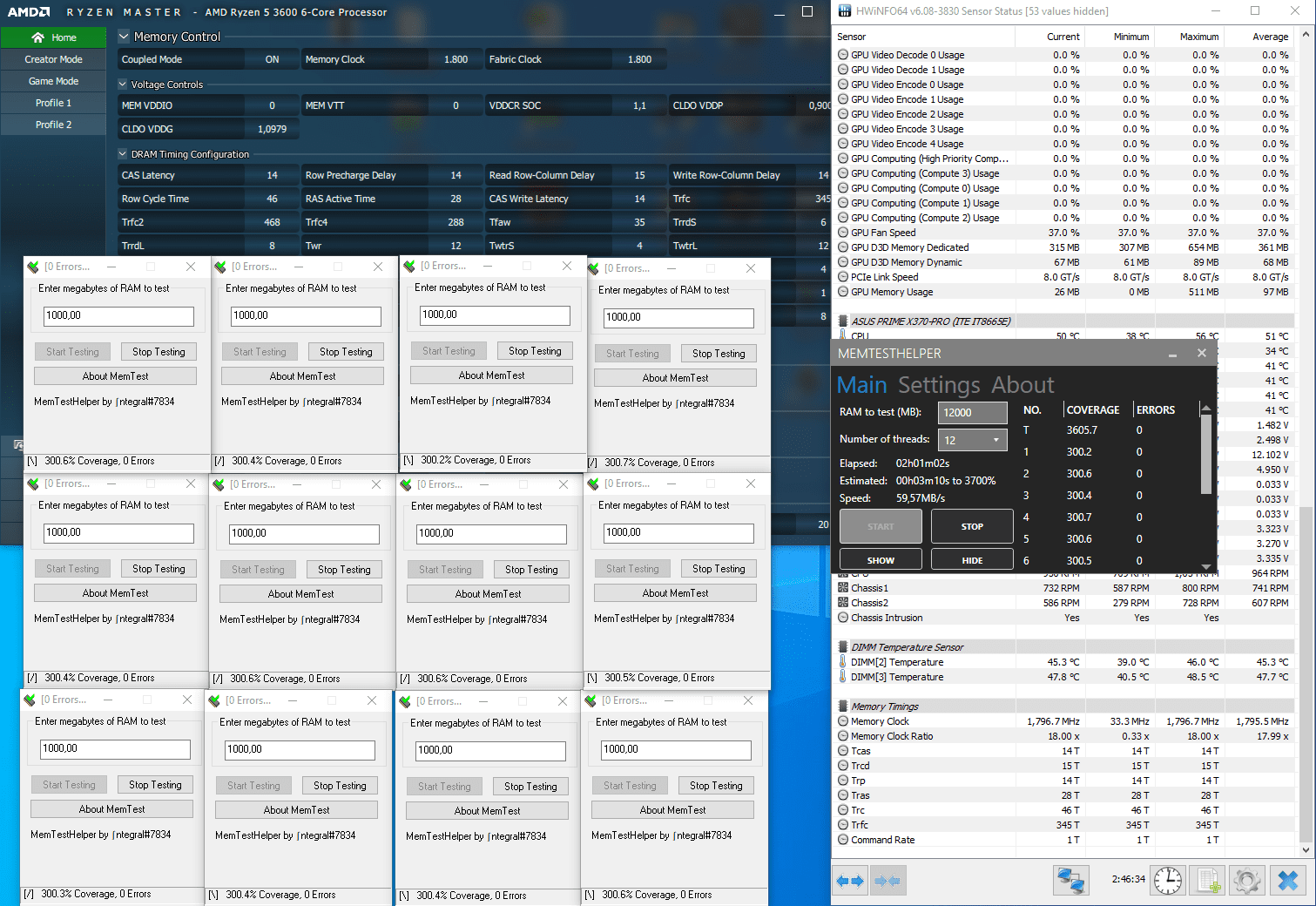
Task: Click MemTestHelper coverage list scroll-up arrow
Action: [1205, 408]
